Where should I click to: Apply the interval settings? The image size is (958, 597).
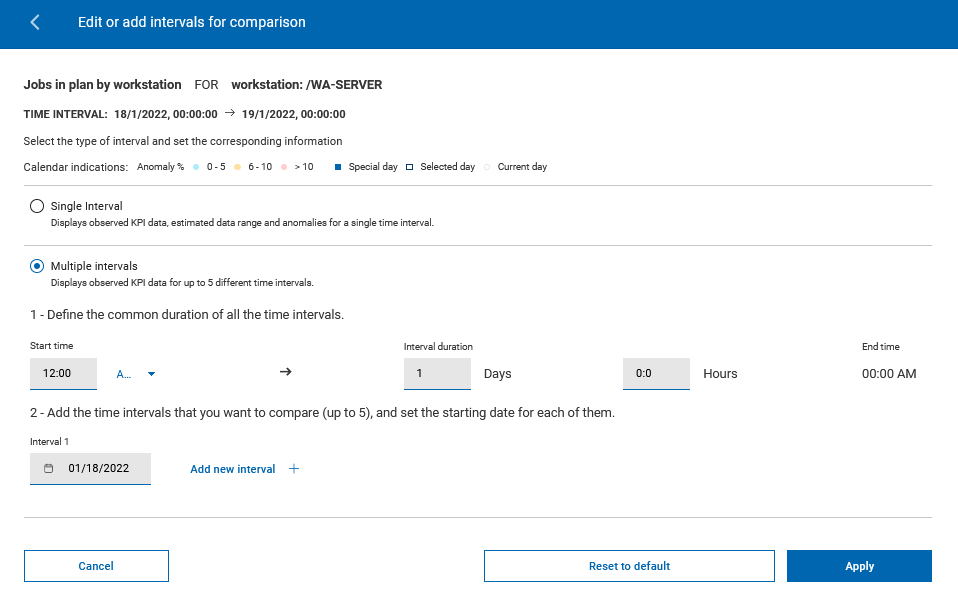(859, 566)
